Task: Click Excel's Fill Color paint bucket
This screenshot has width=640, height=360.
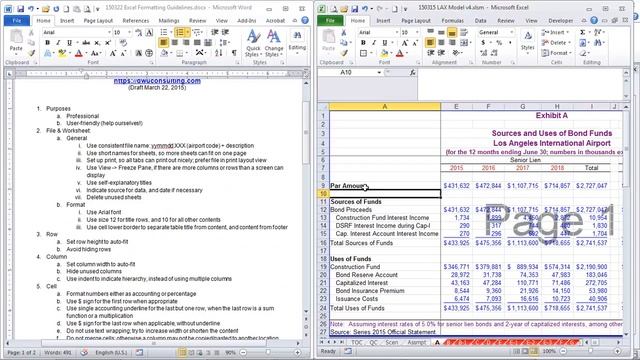Action: [384, 53]
